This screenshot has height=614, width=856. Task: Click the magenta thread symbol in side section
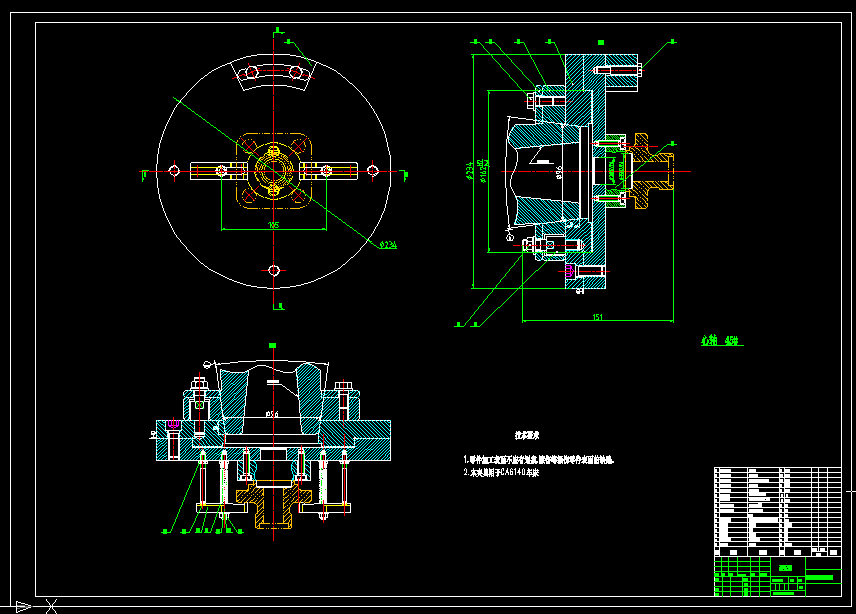click(569, 271)
